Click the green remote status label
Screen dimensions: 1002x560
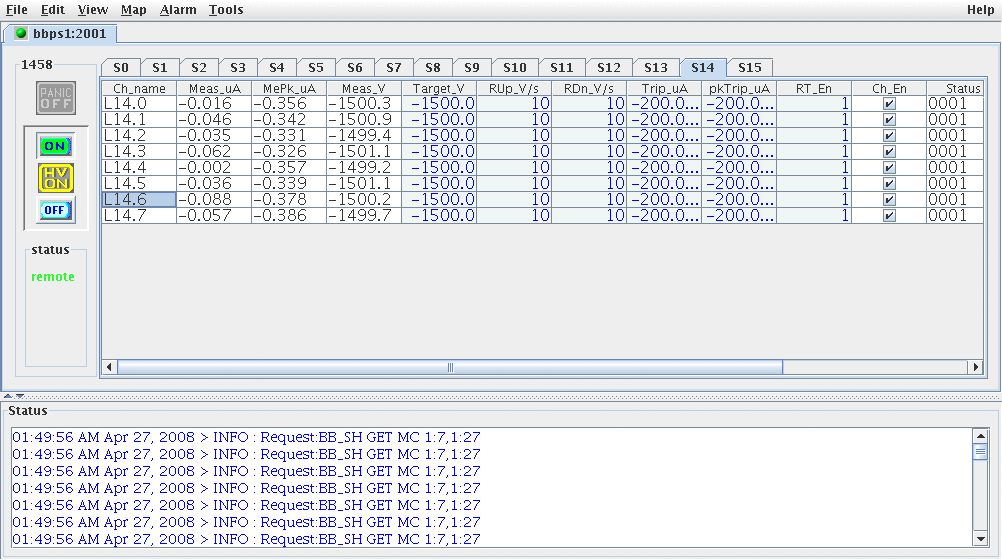53,277
